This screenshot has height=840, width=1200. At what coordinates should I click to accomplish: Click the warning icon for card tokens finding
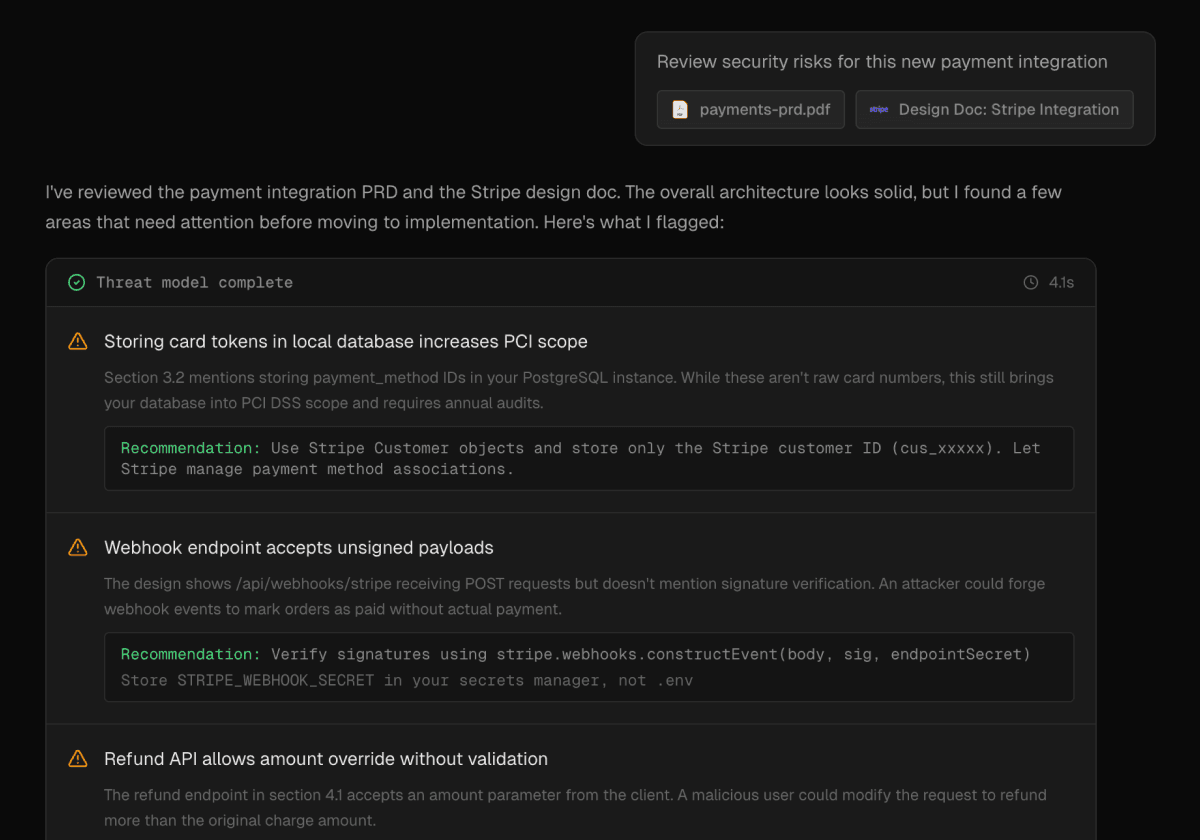click(77, 342)
